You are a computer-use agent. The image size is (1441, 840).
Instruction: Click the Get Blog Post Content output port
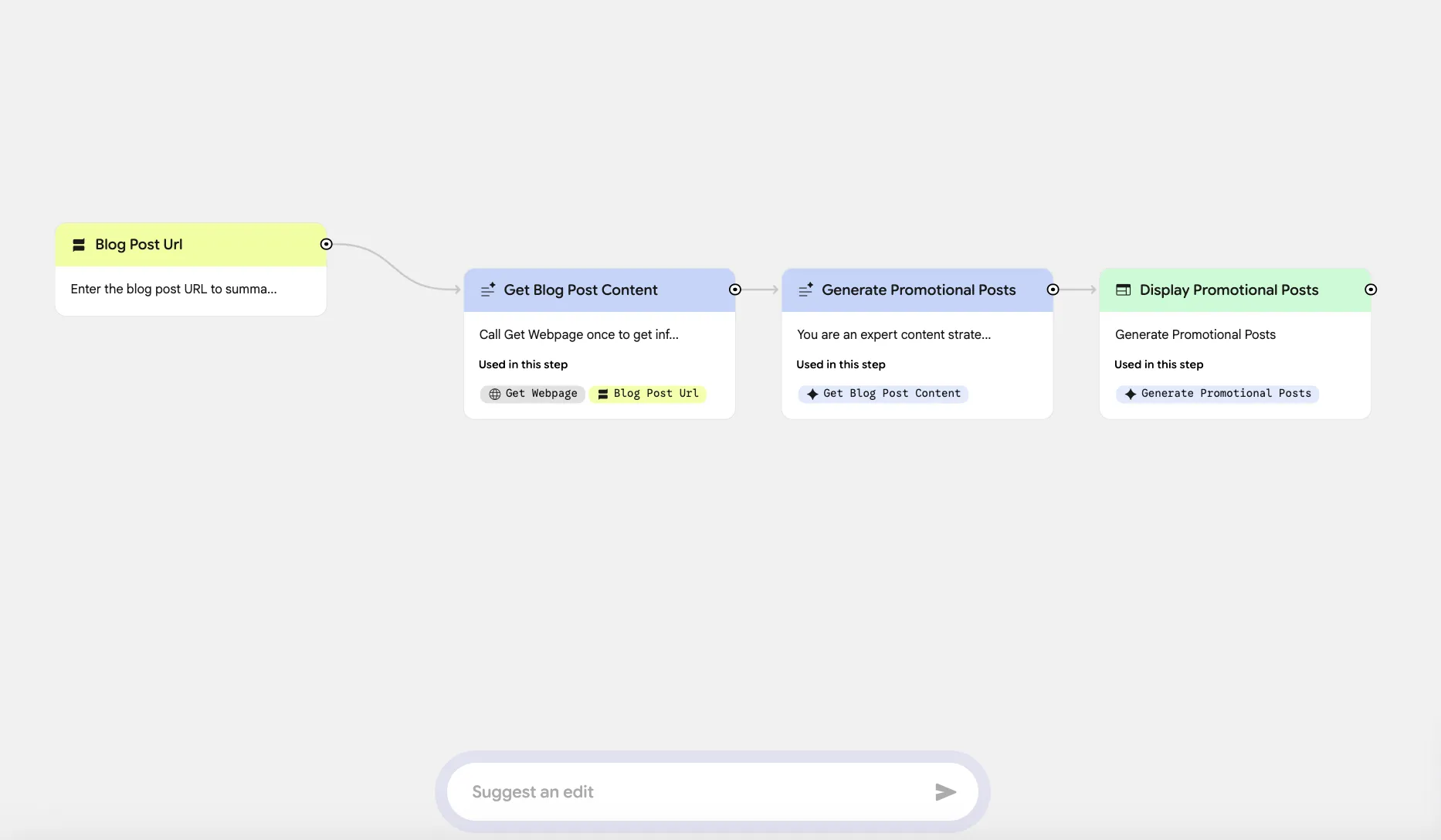[735, 290]
